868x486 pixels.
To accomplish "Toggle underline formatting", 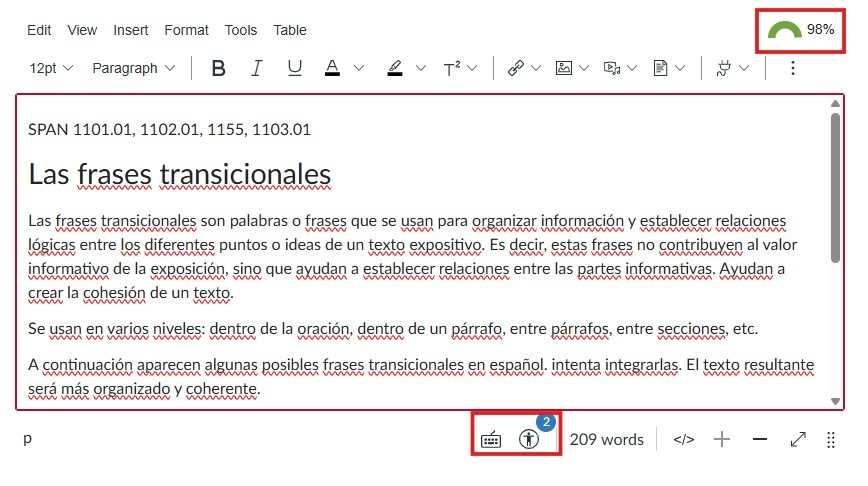I will [294, 68].
